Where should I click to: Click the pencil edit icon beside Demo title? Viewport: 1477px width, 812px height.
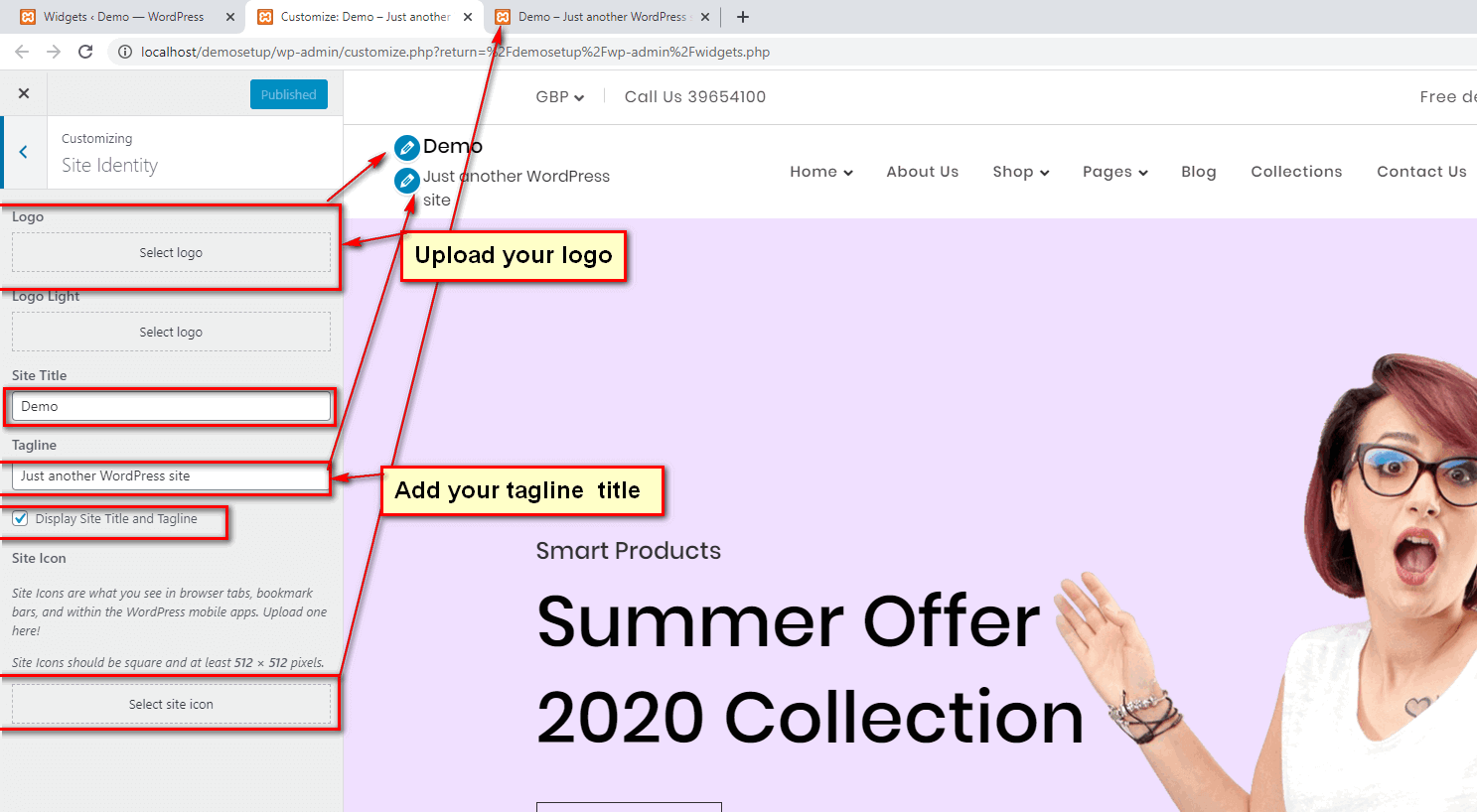click(407, 148)
